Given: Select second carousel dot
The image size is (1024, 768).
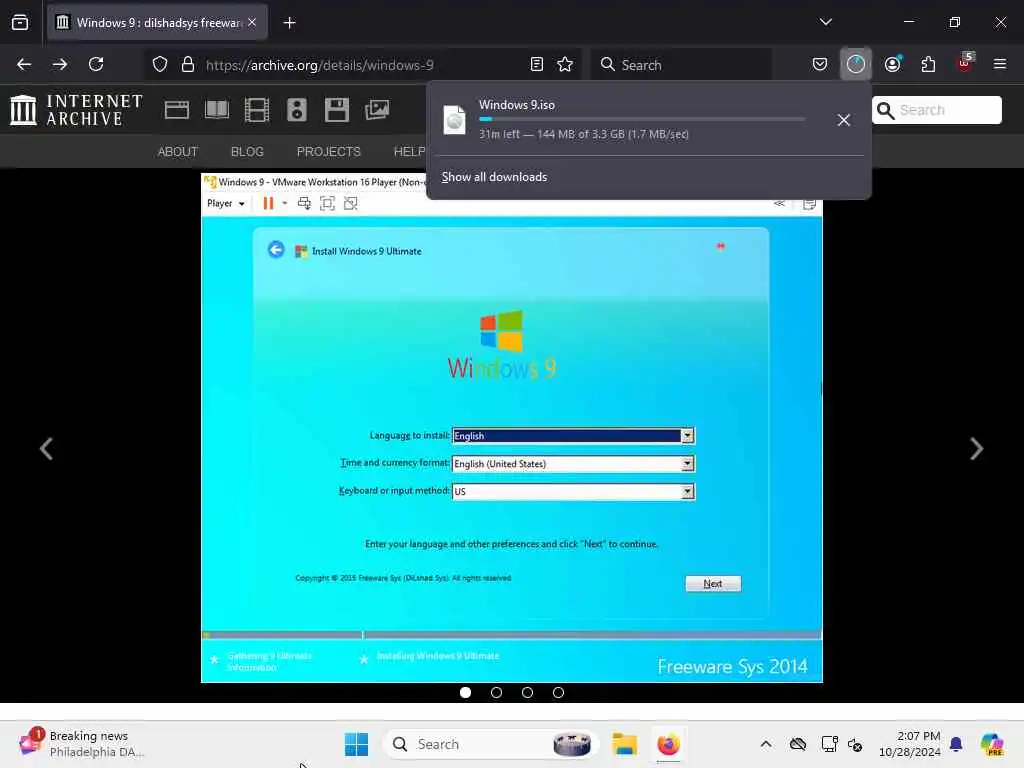Looking at the screenshot, I should coord(496,693).
